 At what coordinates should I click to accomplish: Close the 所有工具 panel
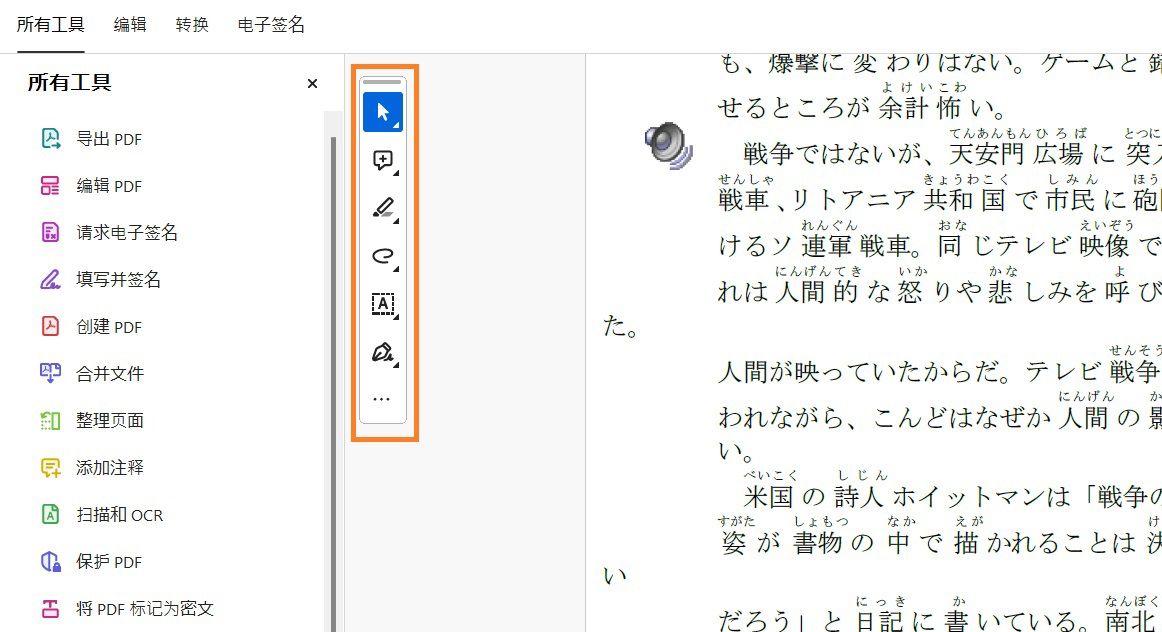pos(312,83)
